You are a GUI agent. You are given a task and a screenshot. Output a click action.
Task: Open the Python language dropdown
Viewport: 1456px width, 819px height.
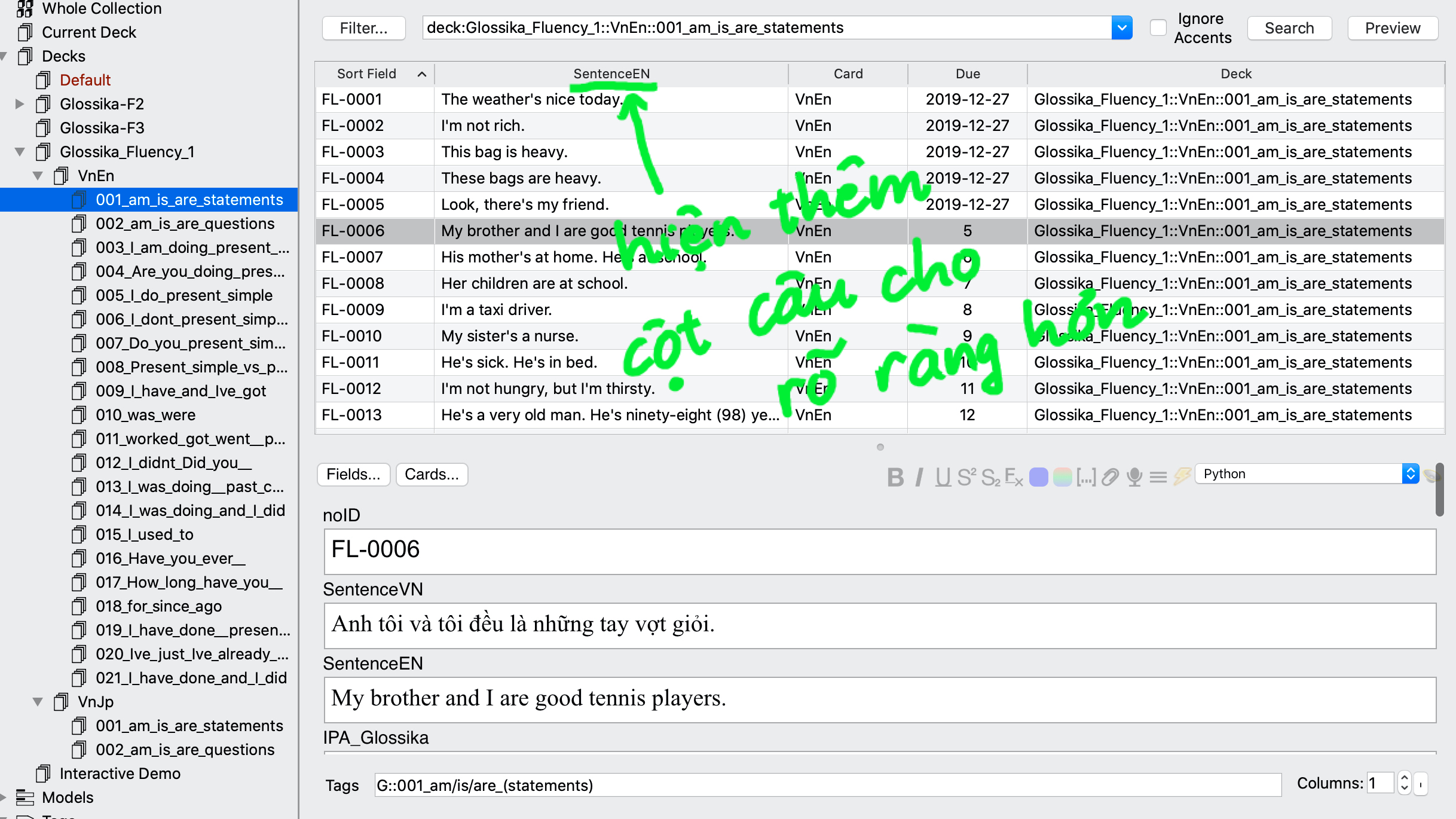click(x=1410, y=474)
